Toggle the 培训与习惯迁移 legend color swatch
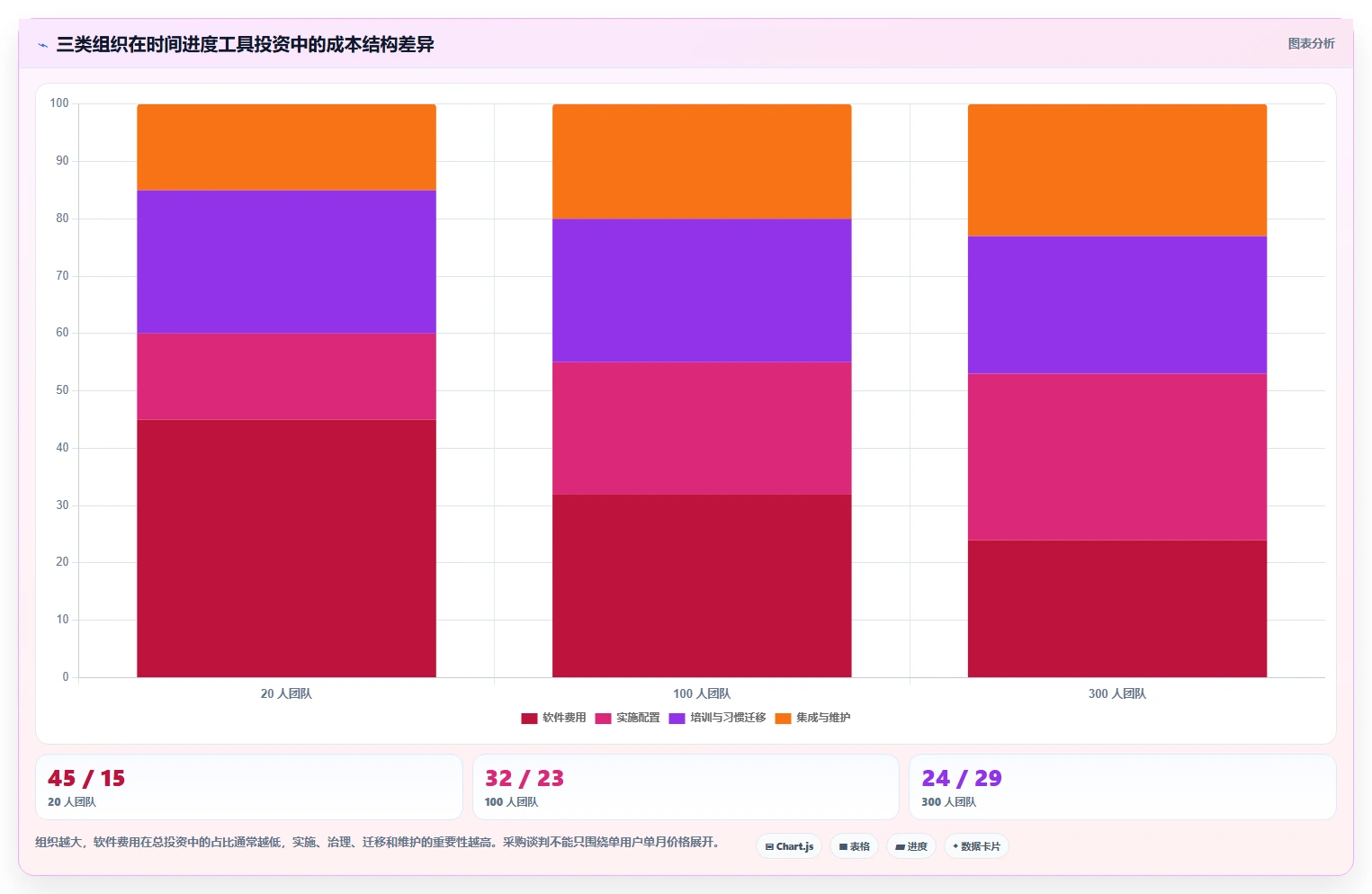 pos(677,718)
